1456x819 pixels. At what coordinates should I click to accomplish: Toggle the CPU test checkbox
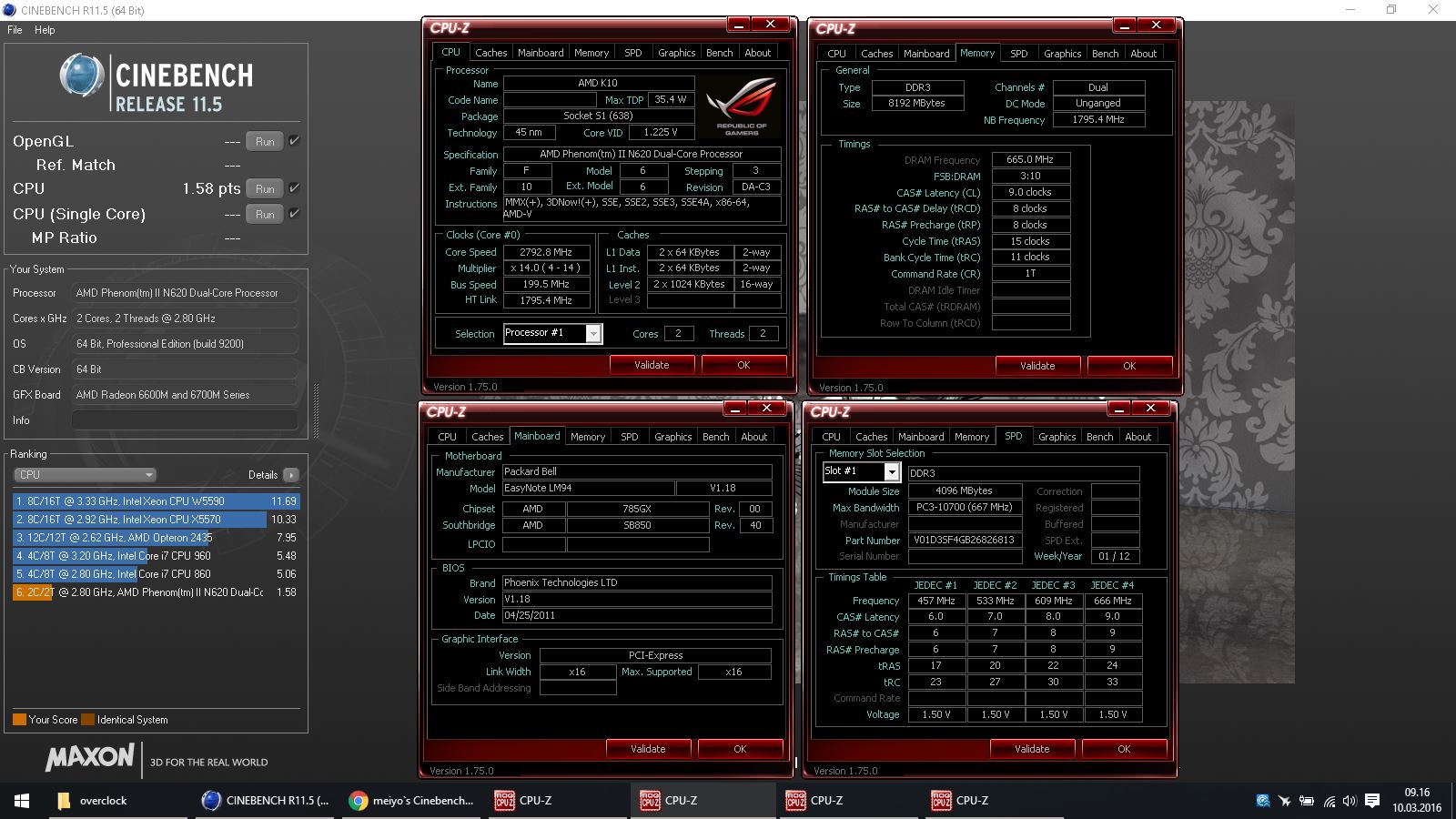[294, 188]
